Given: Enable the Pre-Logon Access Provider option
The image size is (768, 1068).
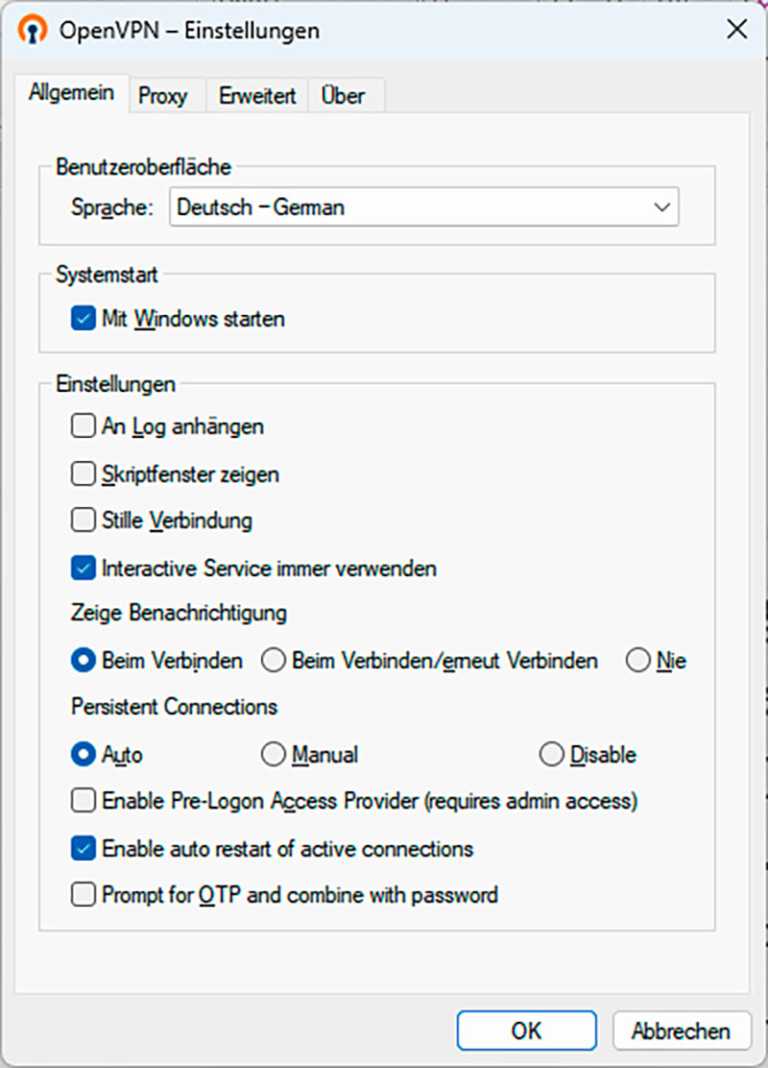Looking at the screenshot, I should (83, 801).
